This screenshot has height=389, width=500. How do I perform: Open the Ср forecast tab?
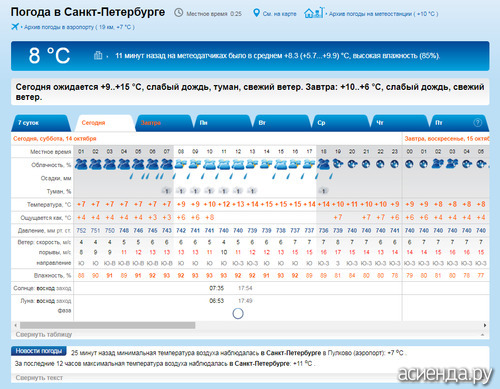point(340,123)
